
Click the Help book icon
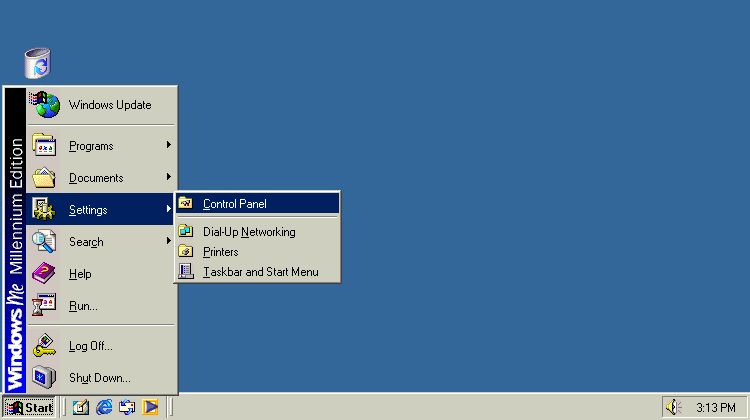pos(44,273)
